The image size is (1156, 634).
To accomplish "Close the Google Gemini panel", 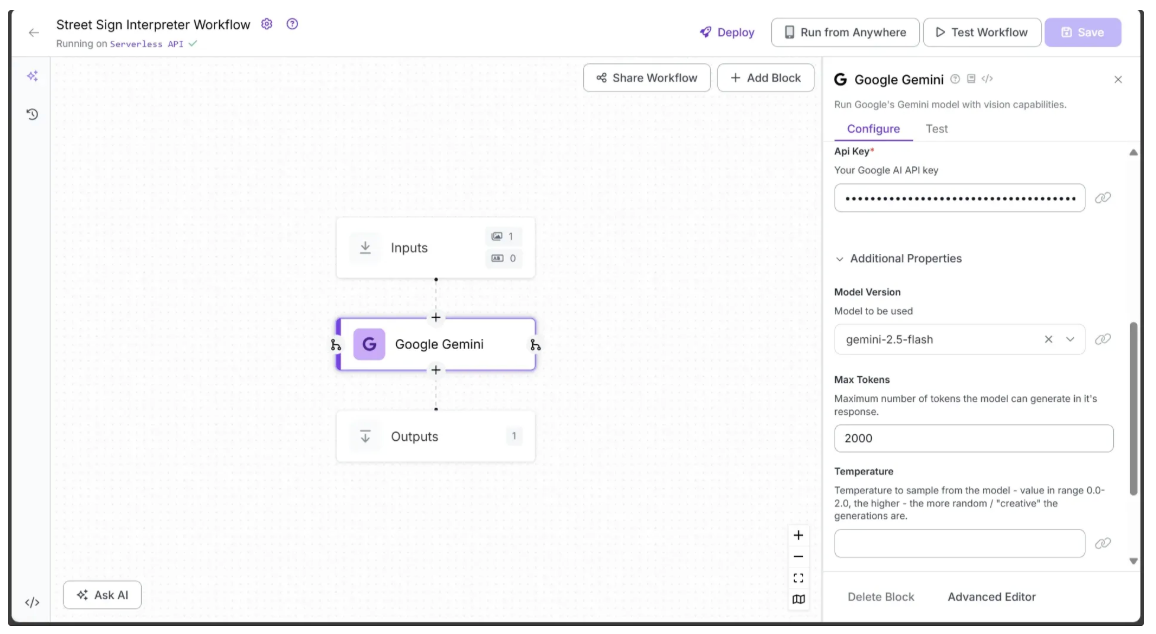I will point(1118,80).
